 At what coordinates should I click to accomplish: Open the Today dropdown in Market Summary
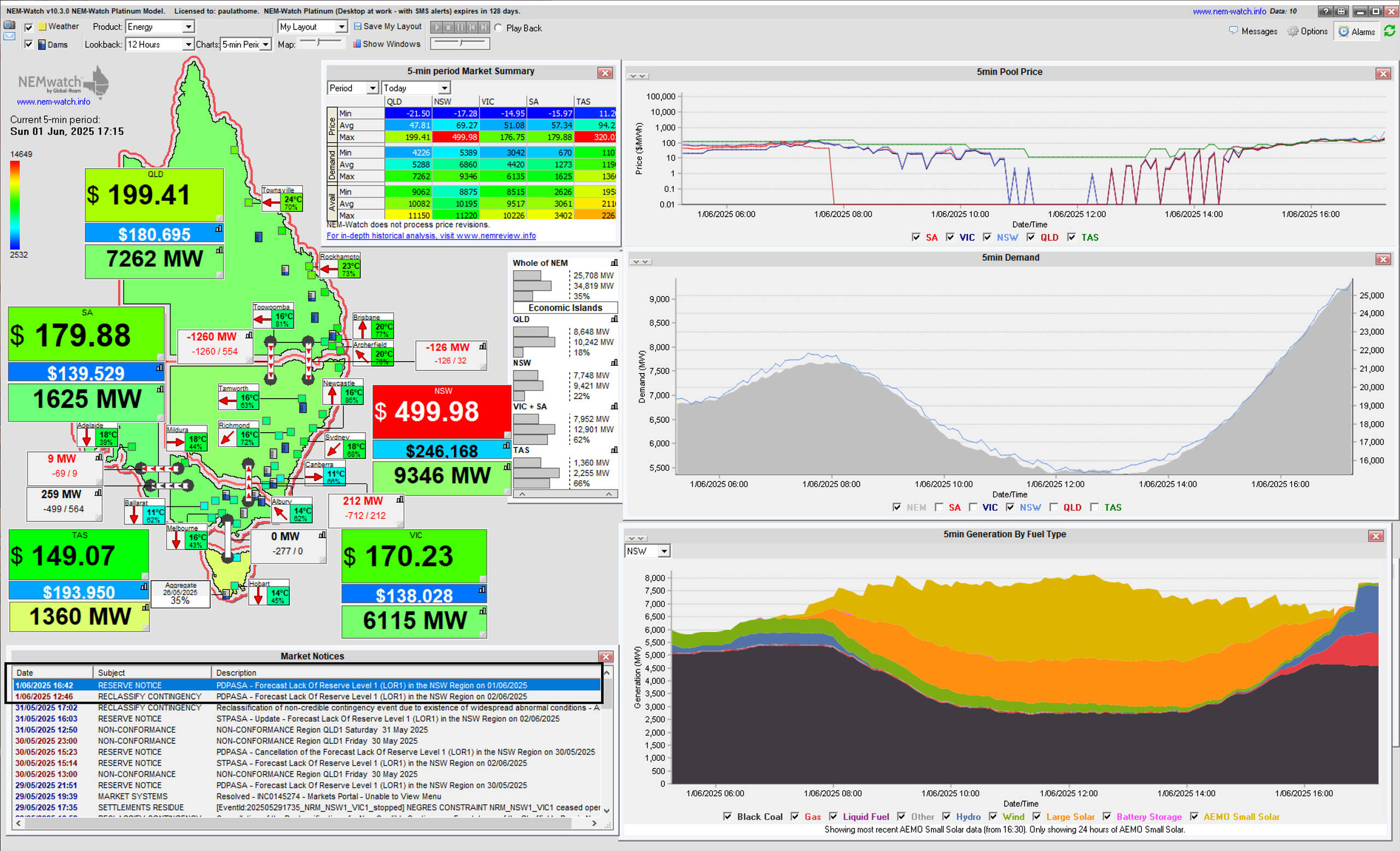416,88
